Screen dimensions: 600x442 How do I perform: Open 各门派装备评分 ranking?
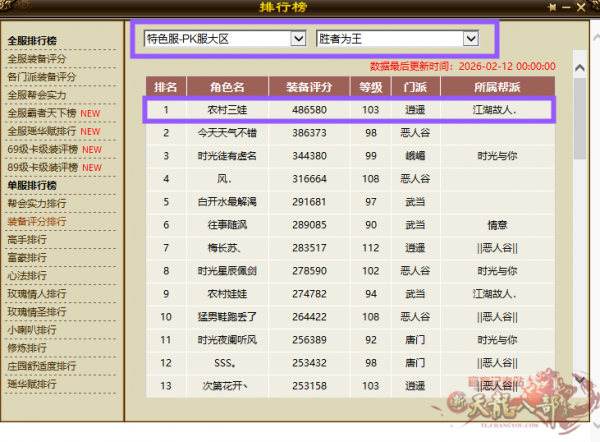pyautogui.click(x=41, y=77)
